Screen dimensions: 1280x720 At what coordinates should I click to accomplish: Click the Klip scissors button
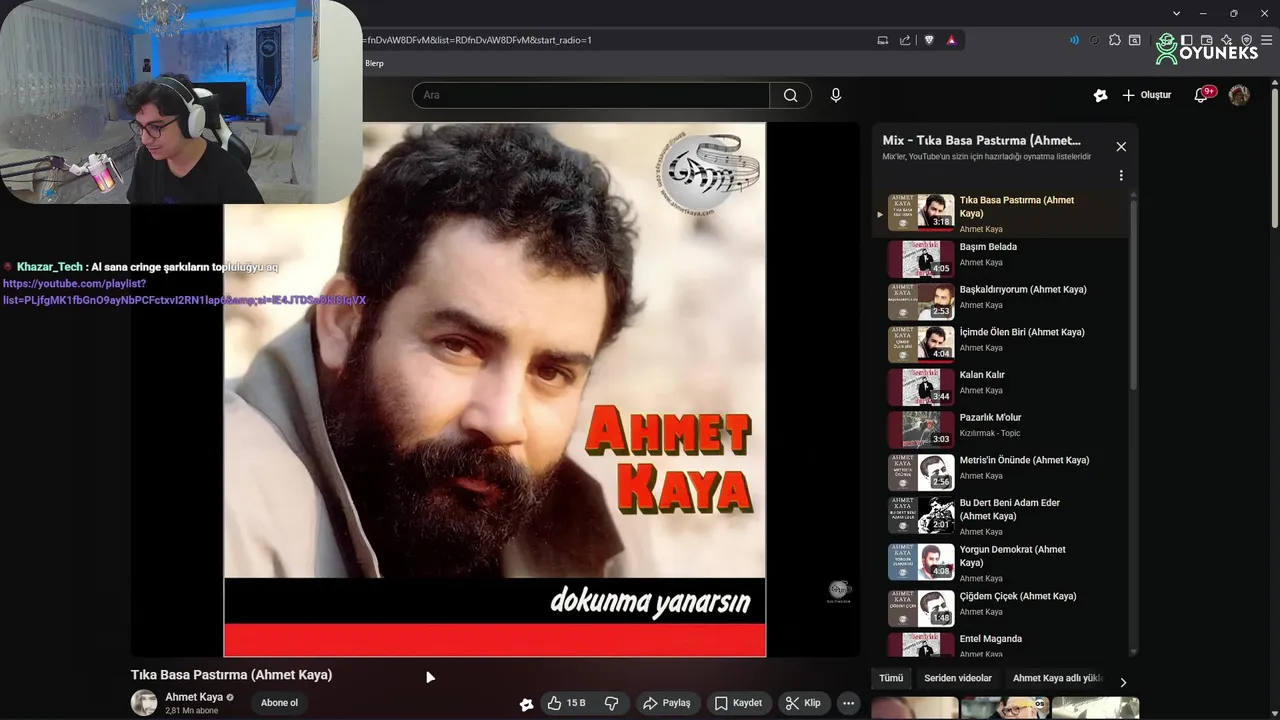[x=803, y=703]
